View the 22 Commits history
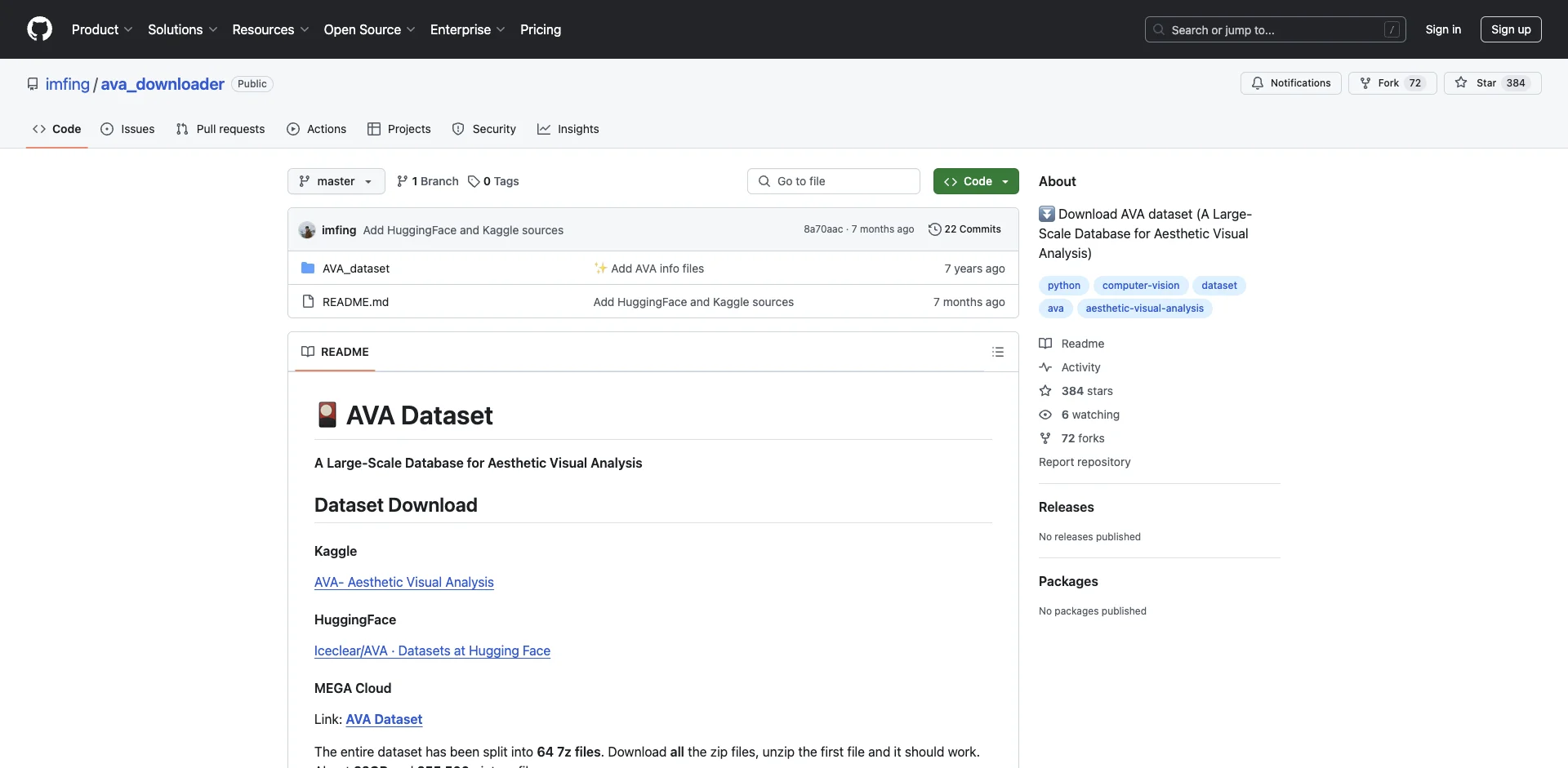Image resolution: width=1568 pixels, height=768 pixels. (x=964, y=229)
